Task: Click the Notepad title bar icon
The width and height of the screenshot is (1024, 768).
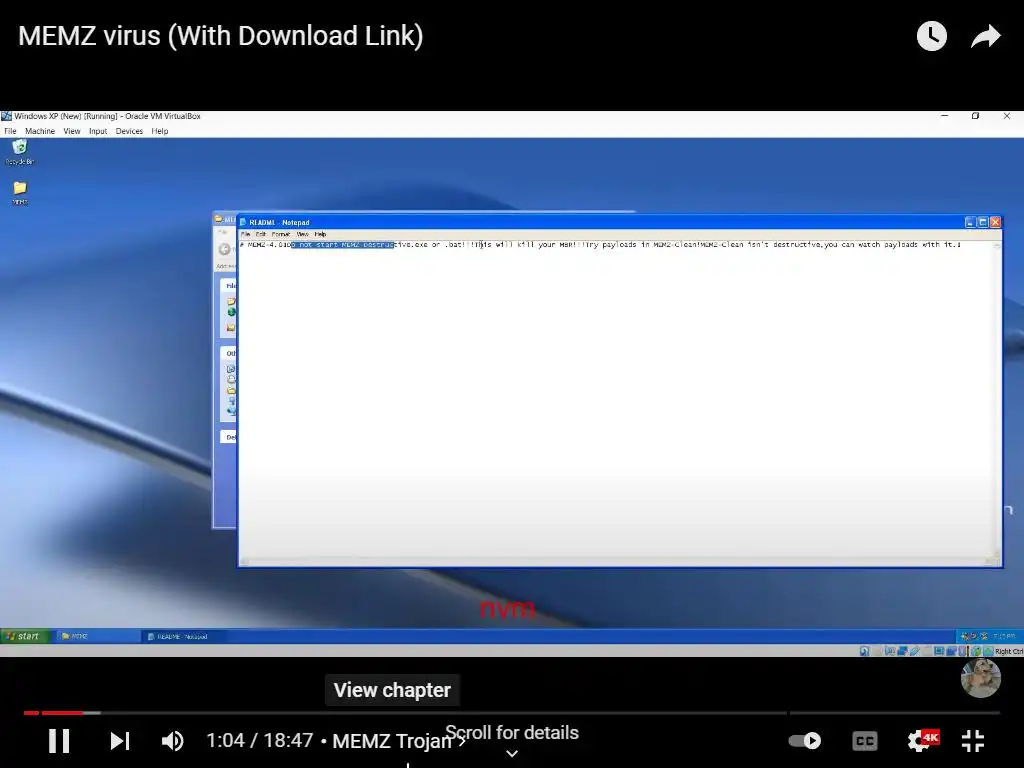Action: click(x=243, y=222)
